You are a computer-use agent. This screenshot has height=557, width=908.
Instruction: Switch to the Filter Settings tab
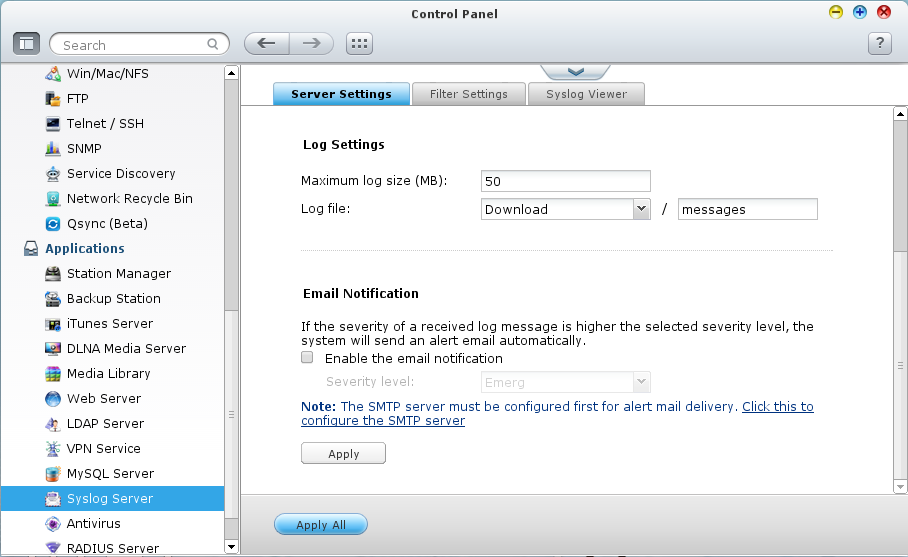(469, 94)
